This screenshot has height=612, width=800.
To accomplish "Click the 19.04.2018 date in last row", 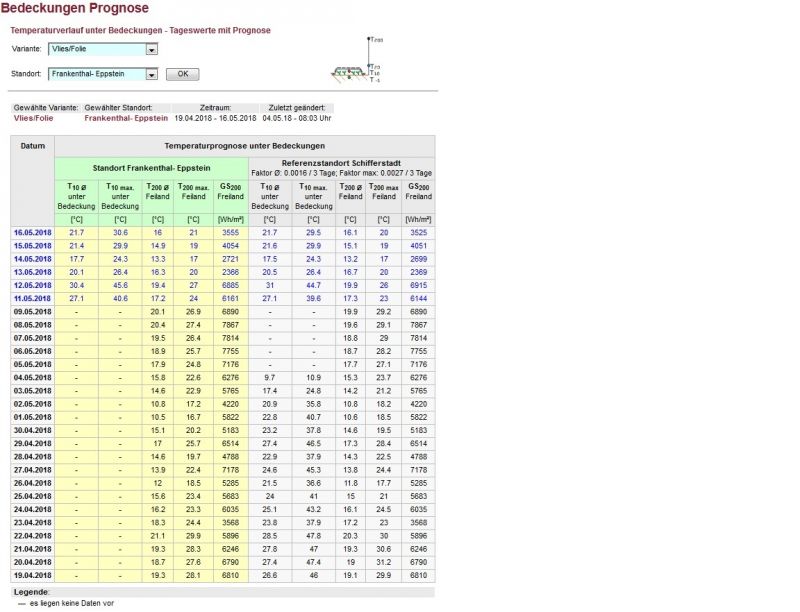I will (32, 575).
